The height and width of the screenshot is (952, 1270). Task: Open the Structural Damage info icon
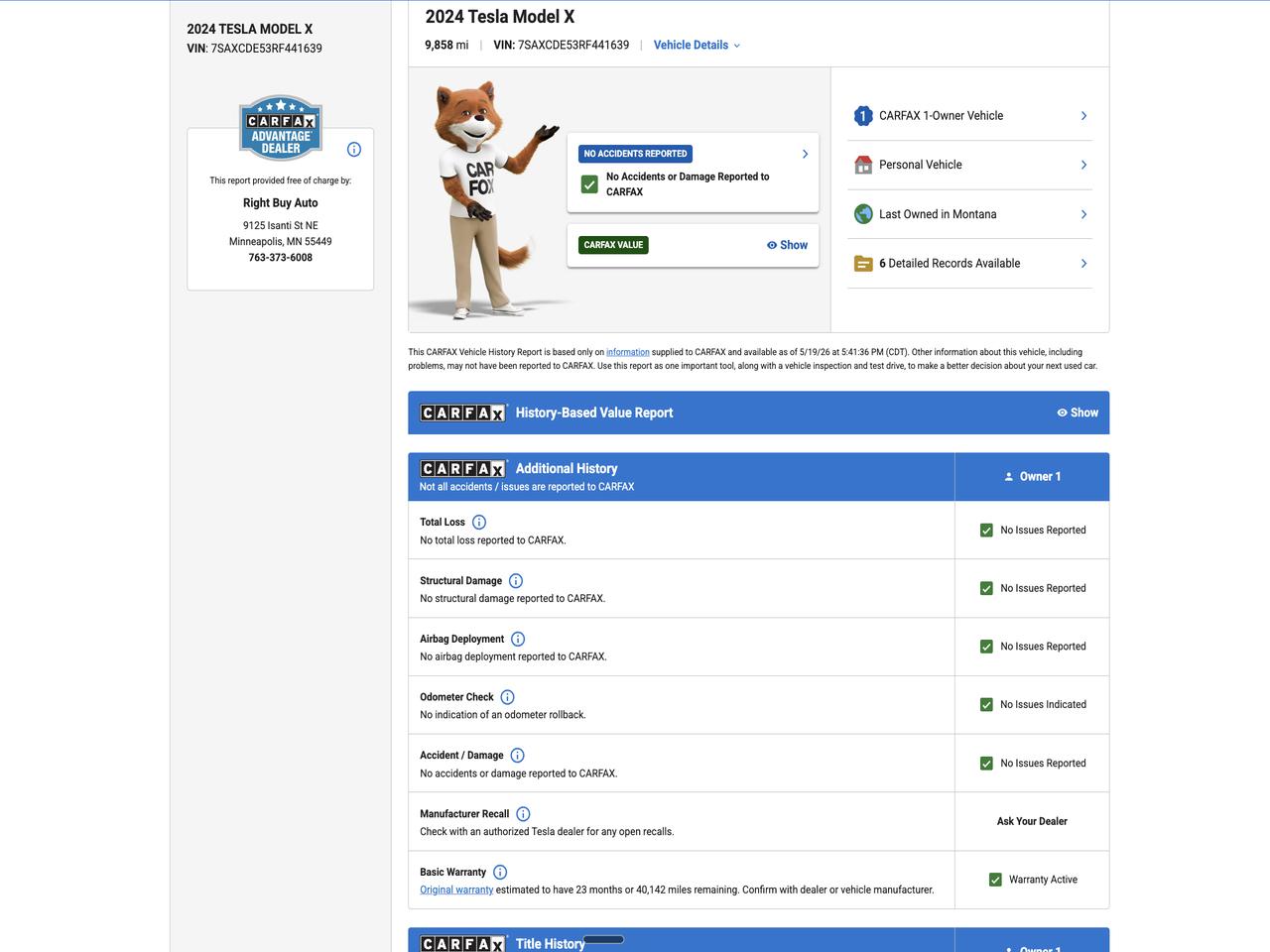coord(516,581)
